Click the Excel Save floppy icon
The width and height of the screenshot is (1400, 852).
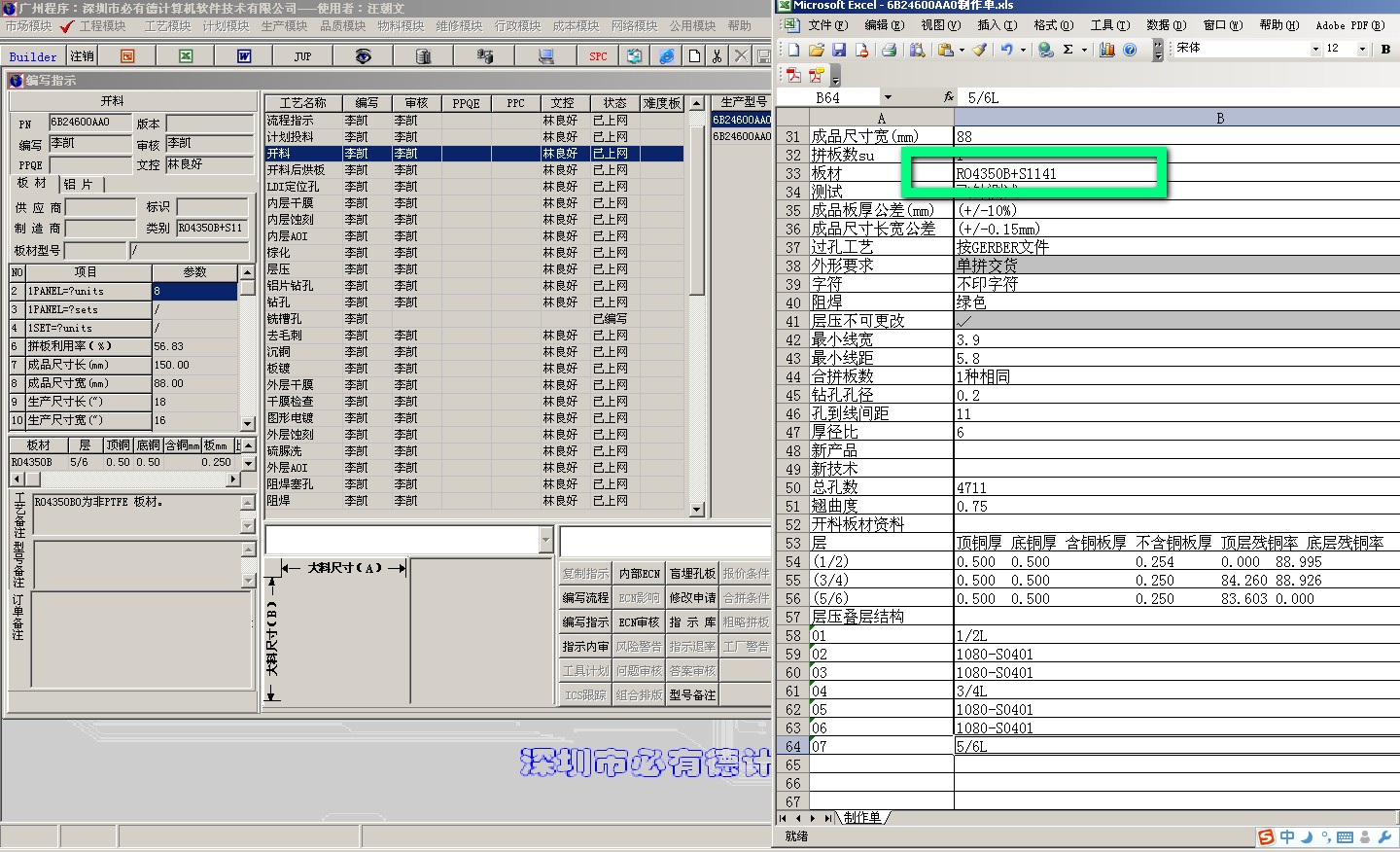coord(839,50)
